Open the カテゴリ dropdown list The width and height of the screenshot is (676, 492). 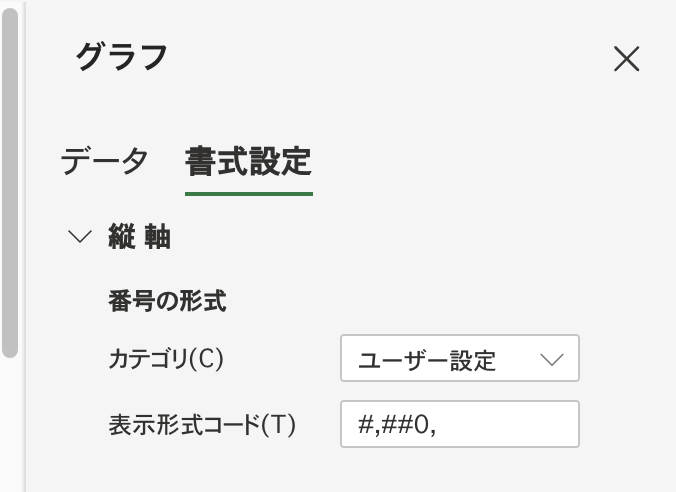point(459,358)
